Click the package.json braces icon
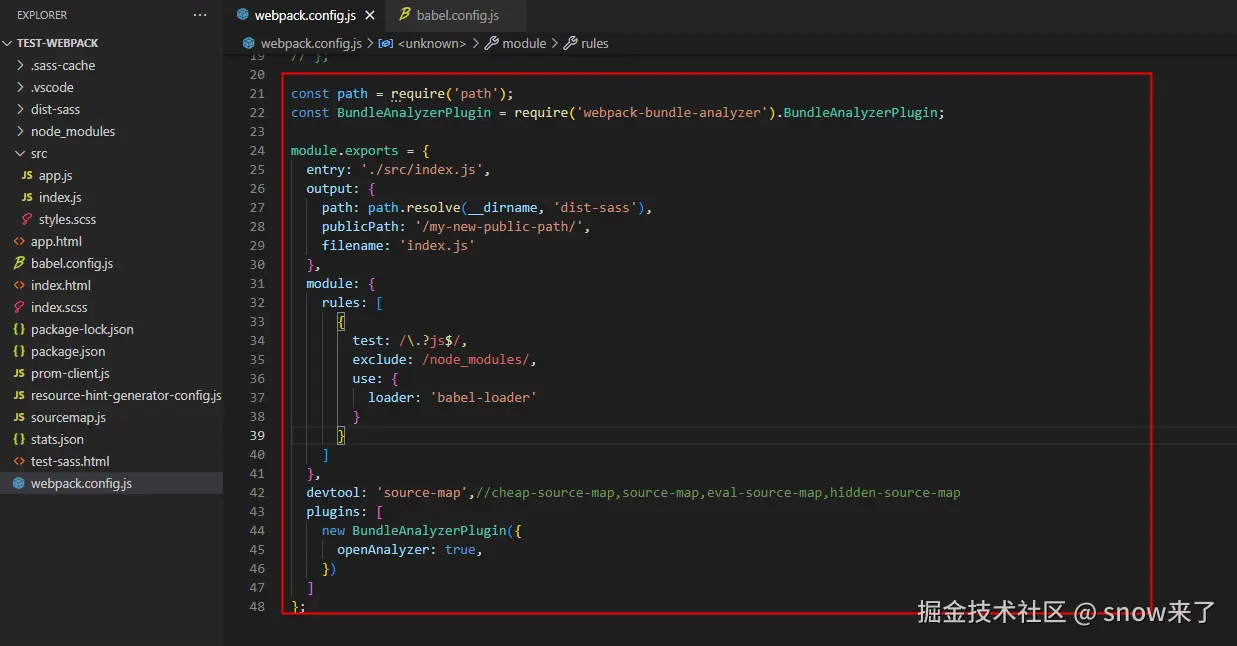This screenshot has height=646, width=1237. [x=20, y=351]
